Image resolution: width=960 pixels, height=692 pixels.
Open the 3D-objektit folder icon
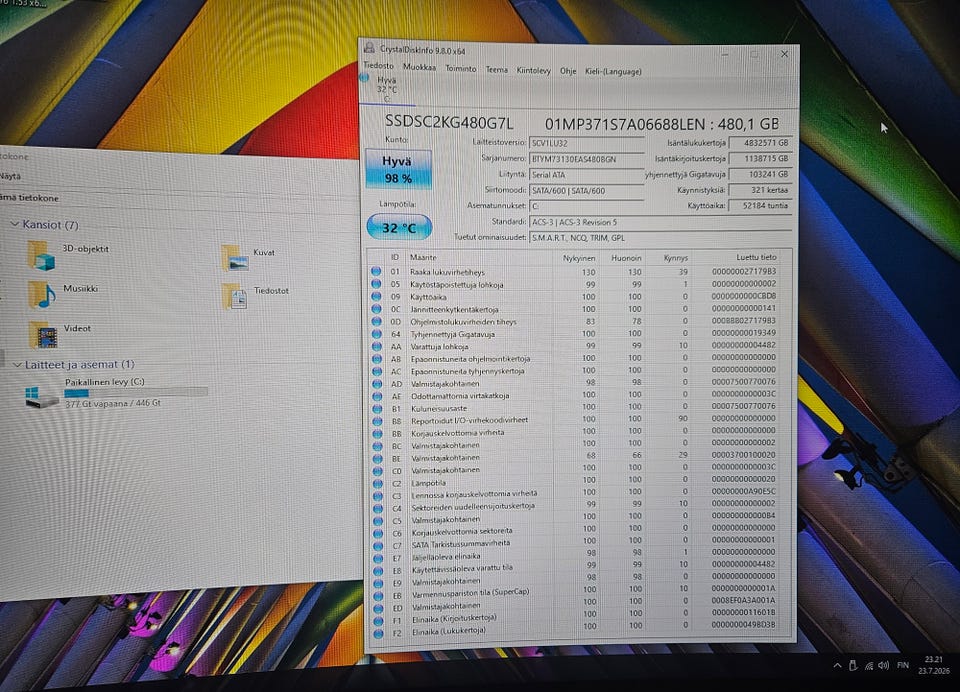pos(42,255)
